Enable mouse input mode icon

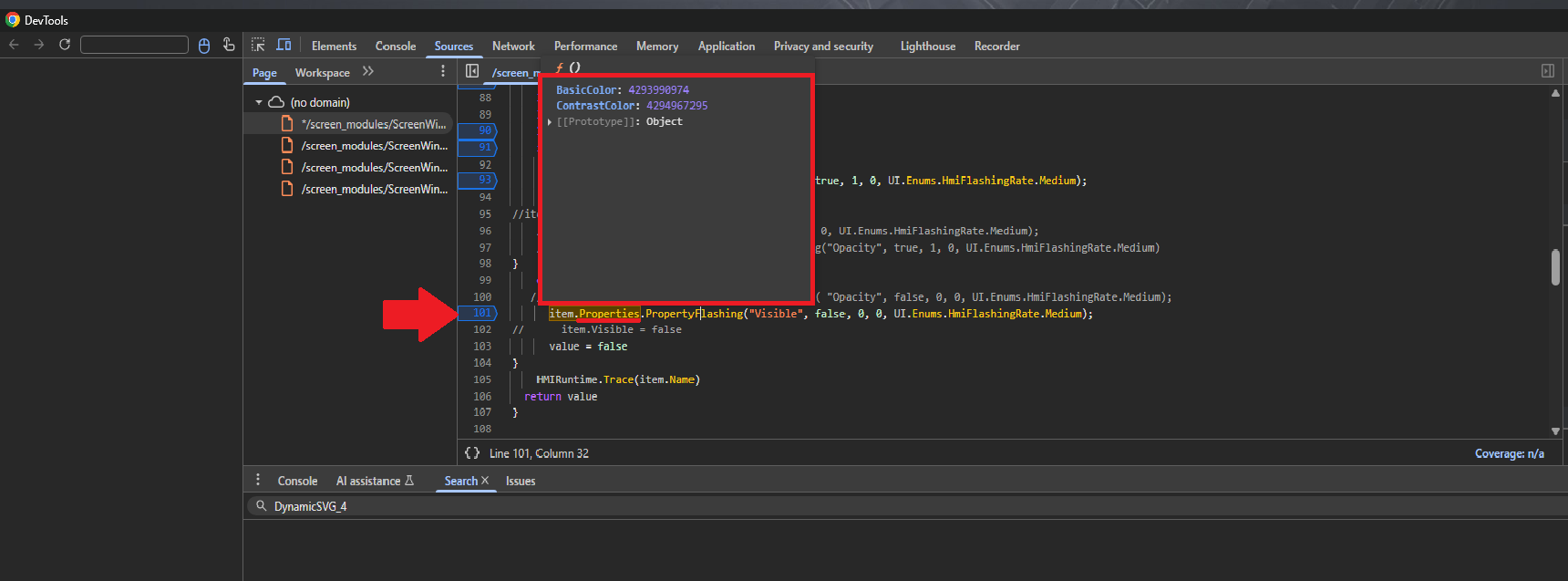click(204, 45)
